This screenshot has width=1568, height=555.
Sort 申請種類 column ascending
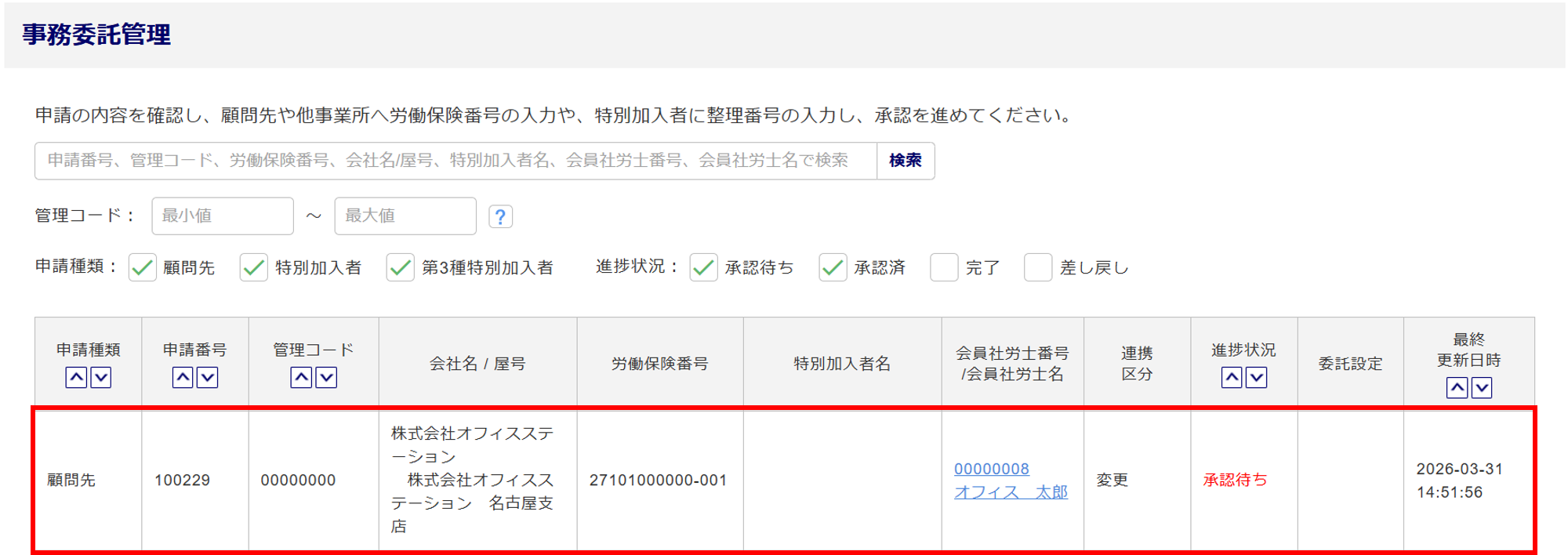(x=76, y=378)
